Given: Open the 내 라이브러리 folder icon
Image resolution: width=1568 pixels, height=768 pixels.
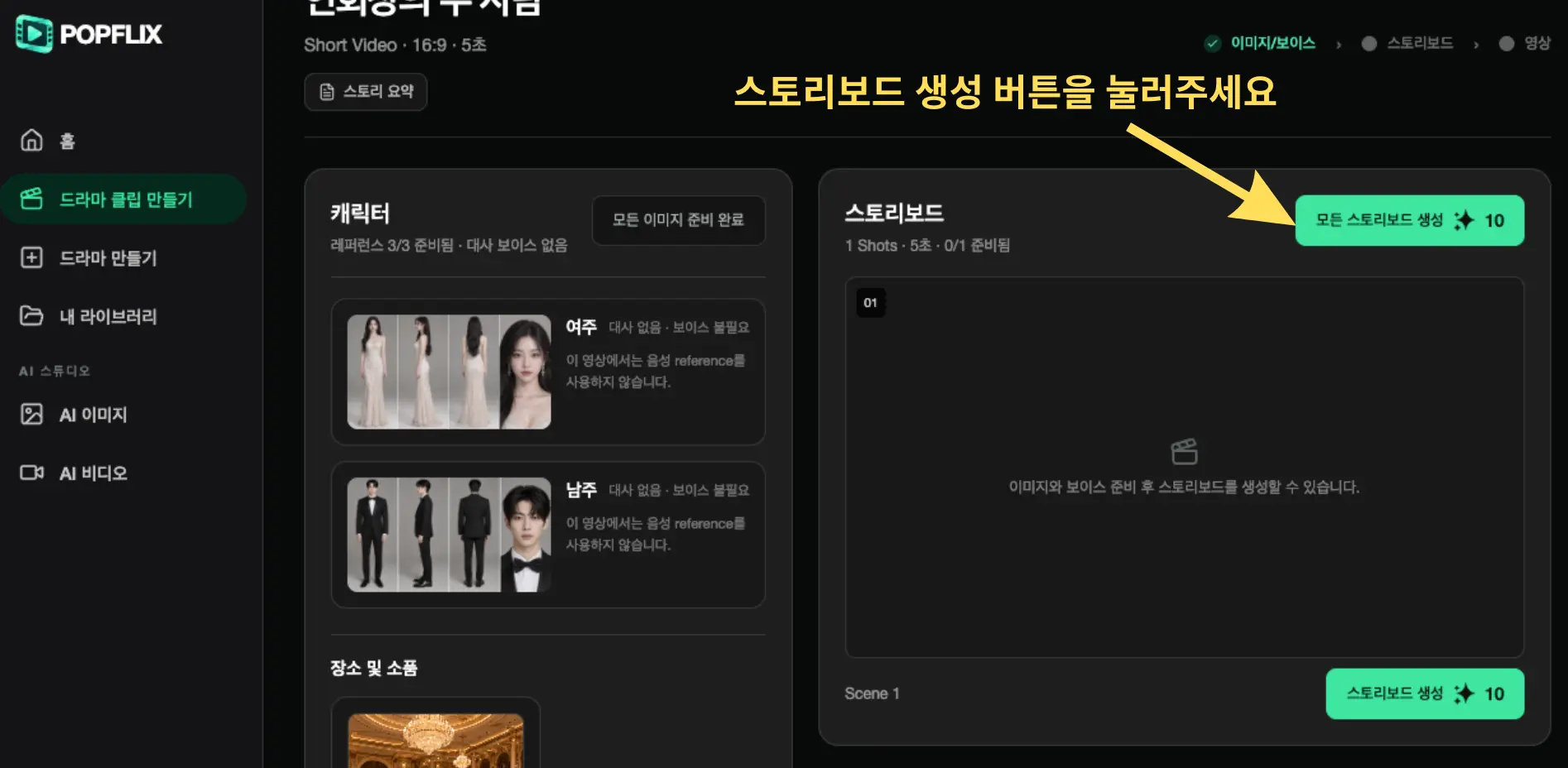Looking at the screenshot, I should [31, 315].
